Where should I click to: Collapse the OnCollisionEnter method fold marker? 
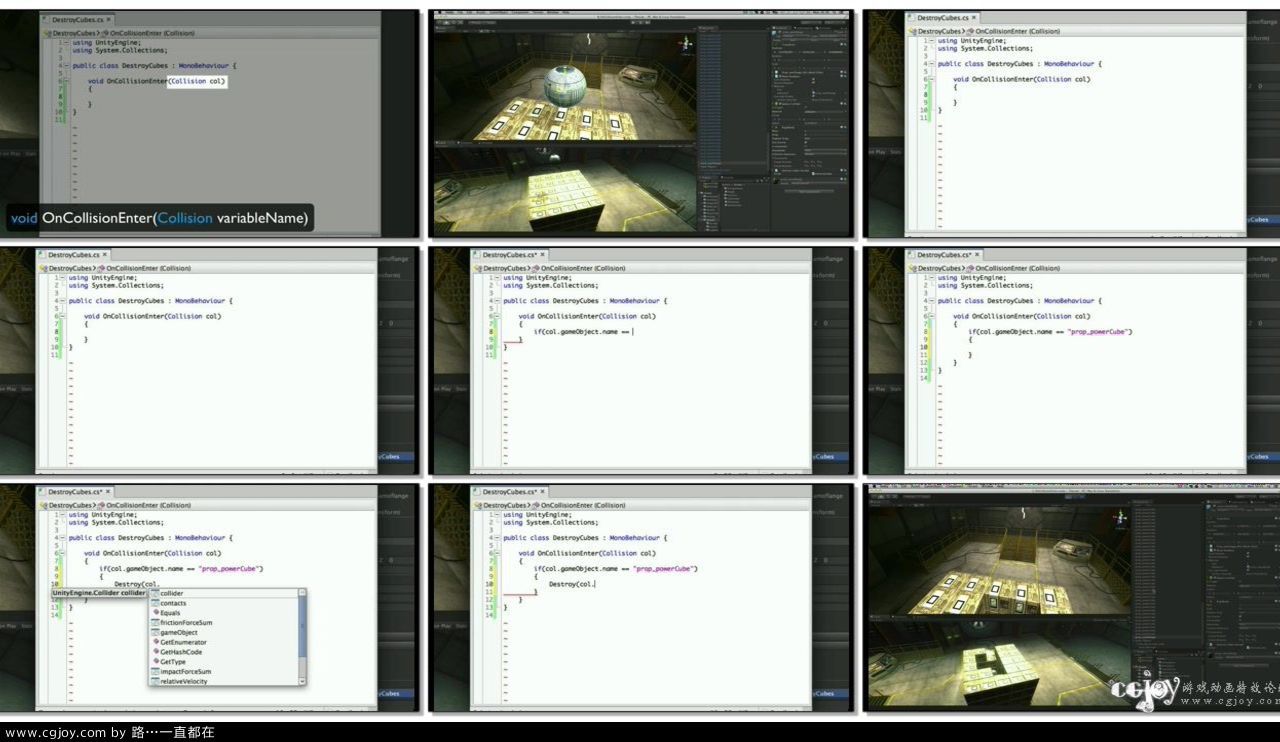[x=66, y=81]
